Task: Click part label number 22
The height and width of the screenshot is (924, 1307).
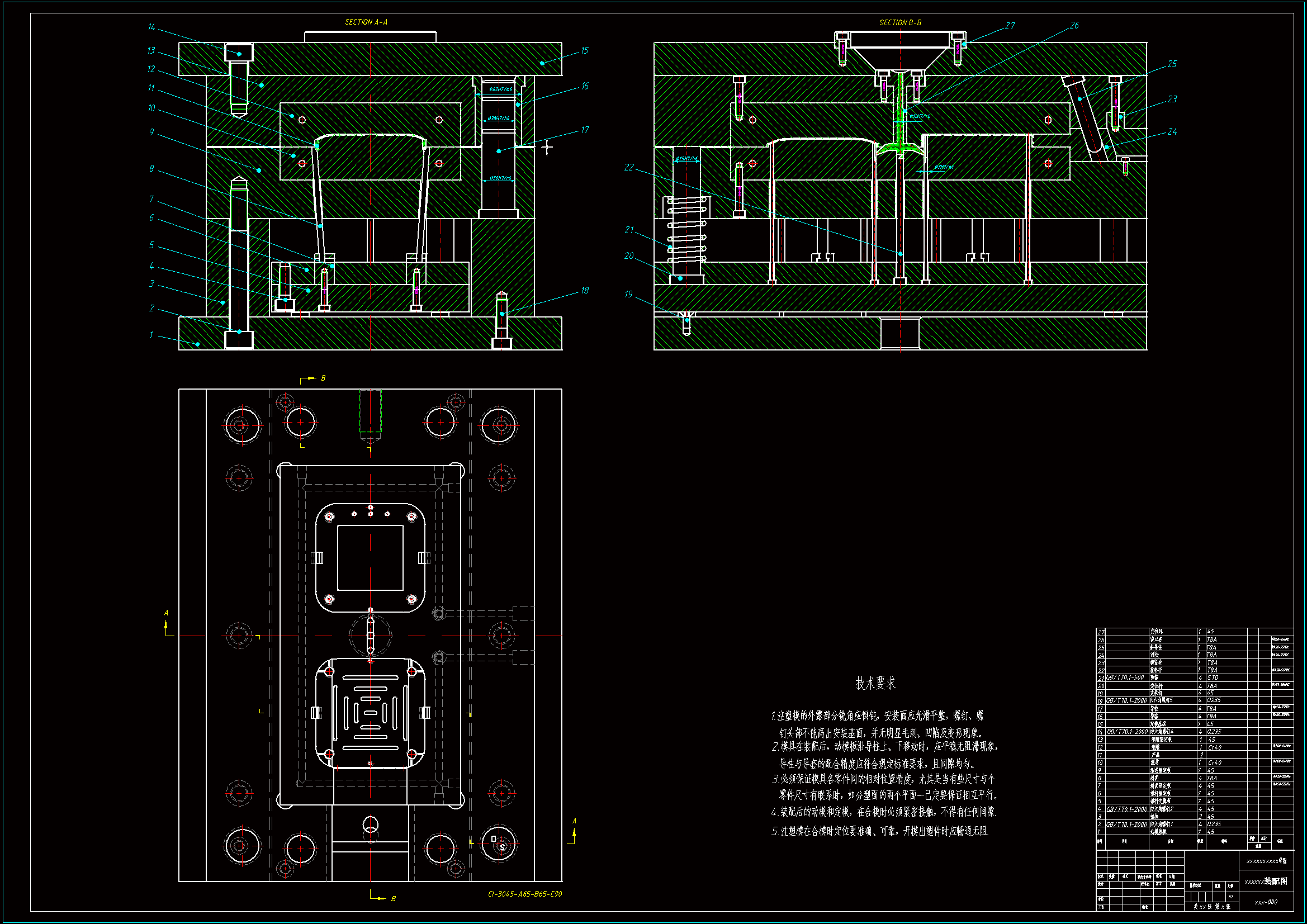Action: (x=628, y=167)
